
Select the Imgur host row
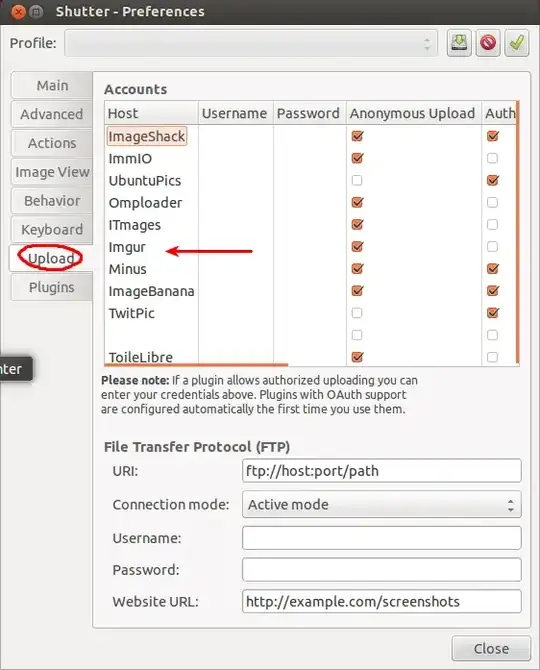(127, 247)
